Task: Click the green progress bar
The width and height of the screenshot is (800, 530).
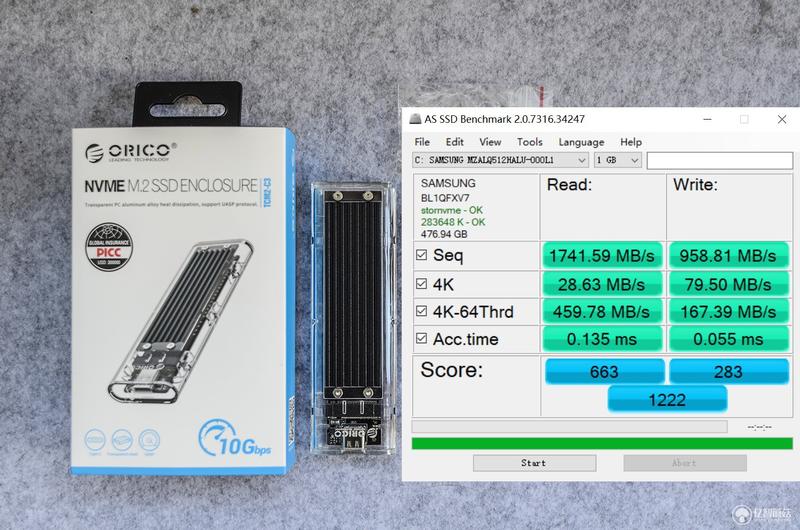Action: [602, 443]
